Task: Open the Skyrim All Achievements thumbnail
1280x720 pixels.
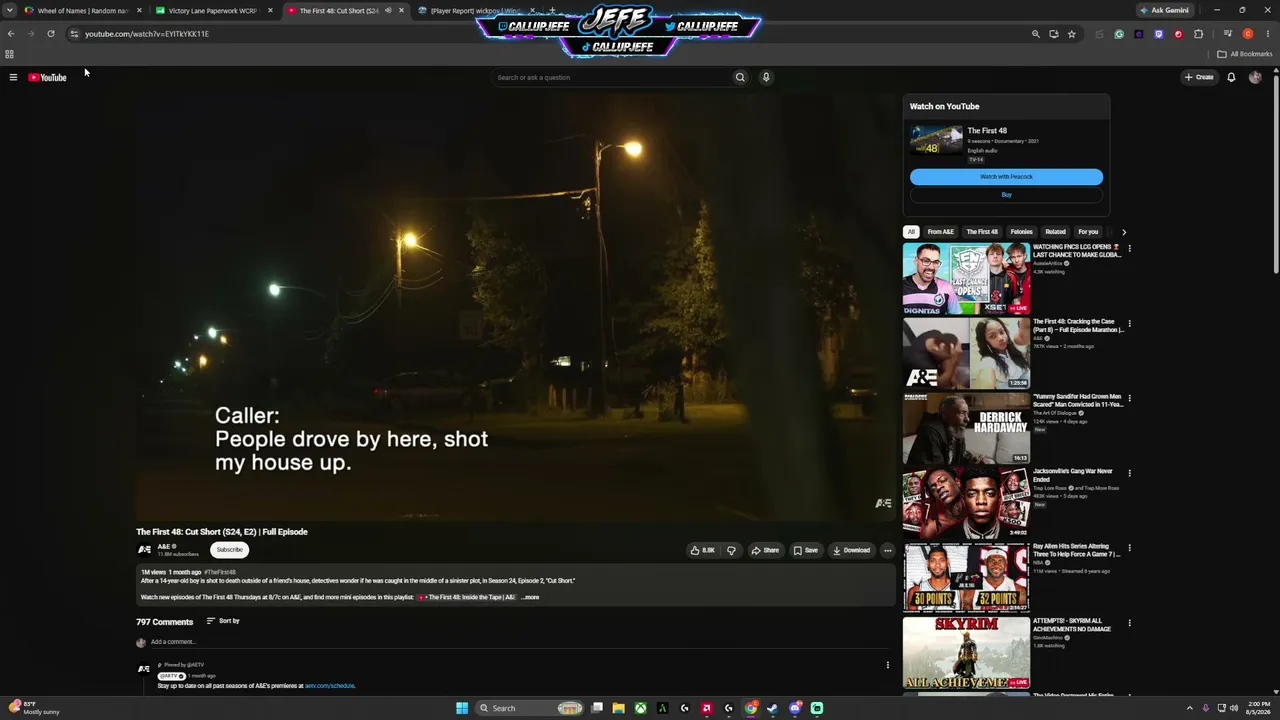Action: click(966, 653)
